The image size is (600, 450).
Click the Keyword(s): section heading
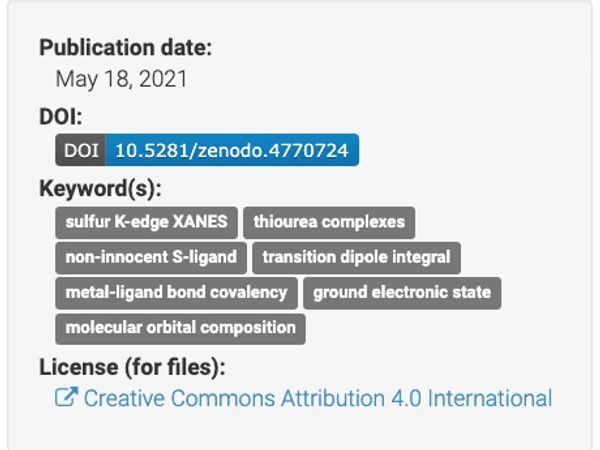tap(100, 189)
